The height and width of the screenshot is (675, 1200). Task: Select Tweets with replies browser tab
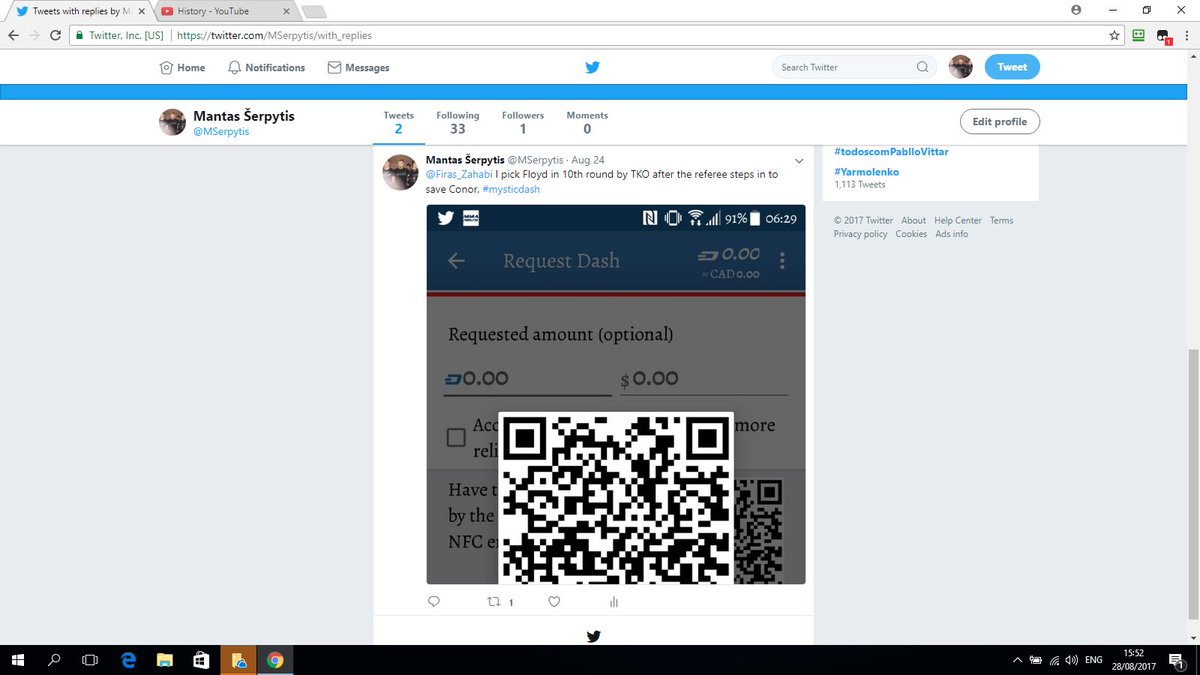pos(82,11)
